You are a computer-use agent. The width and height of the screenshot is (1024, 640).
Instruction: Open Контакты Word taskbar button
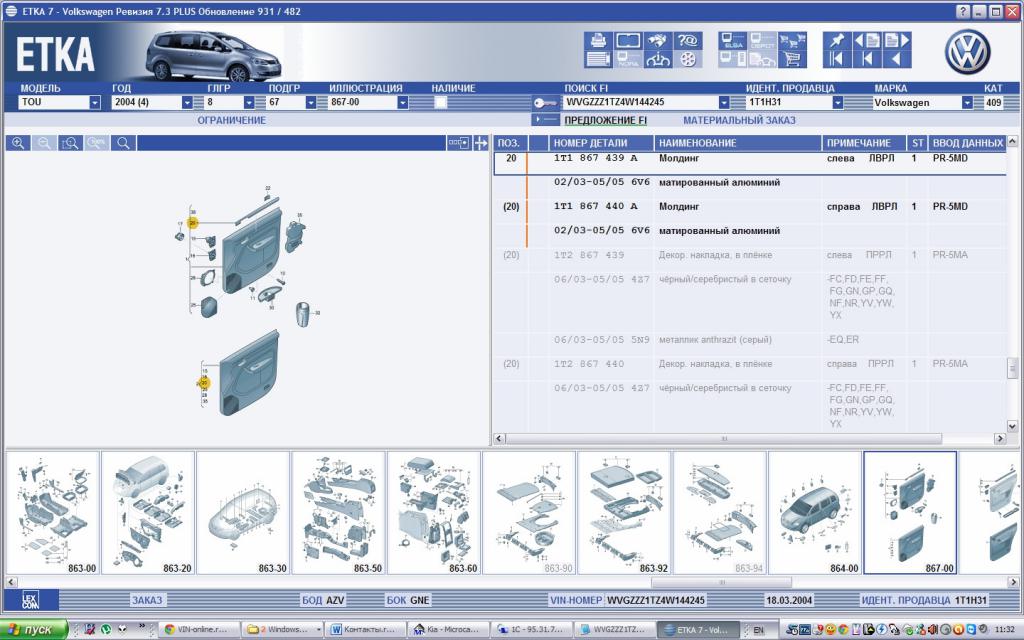coord(365,630)
